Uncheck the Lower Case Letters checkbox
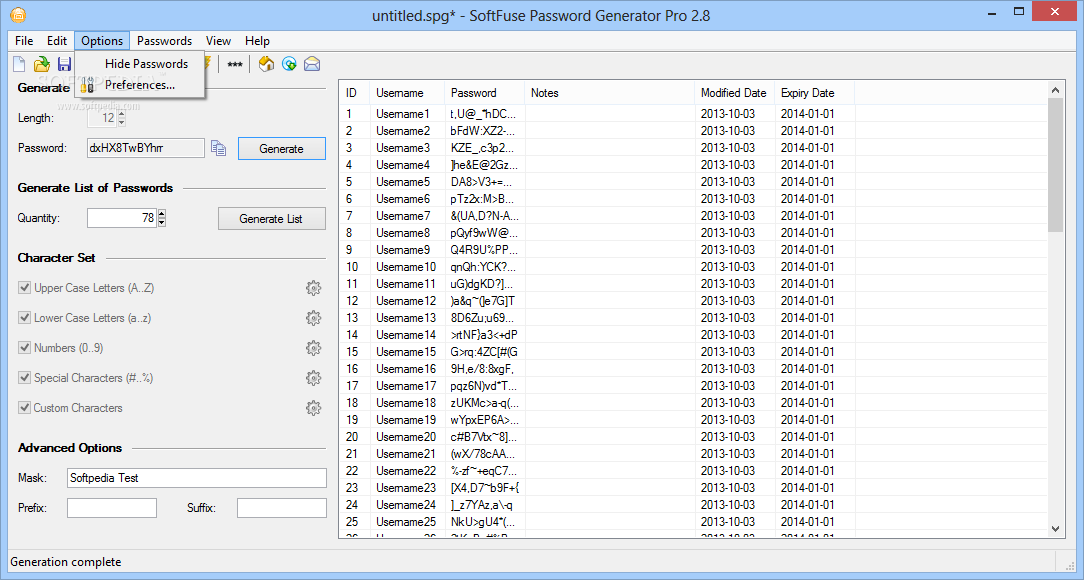The image size is (1084, 580). coord(25,318)
